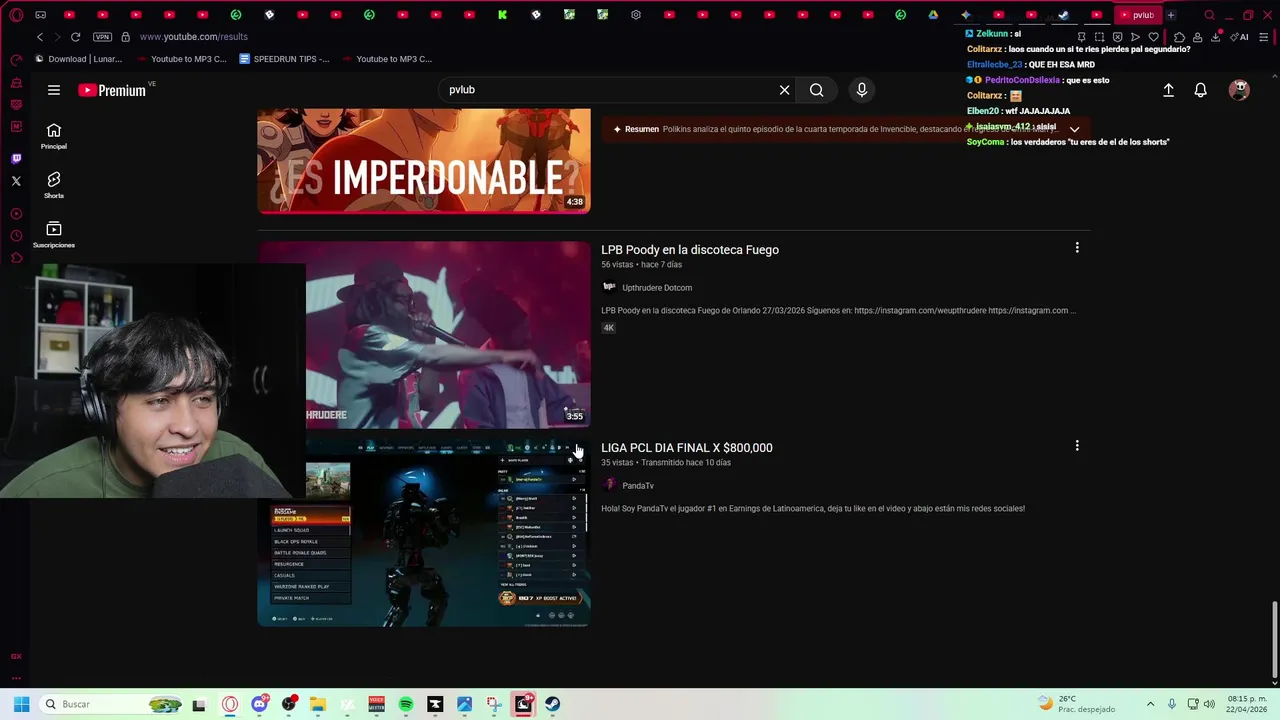Open Steam from the taskbar
Screen dimensions: 1280x720
552,704
